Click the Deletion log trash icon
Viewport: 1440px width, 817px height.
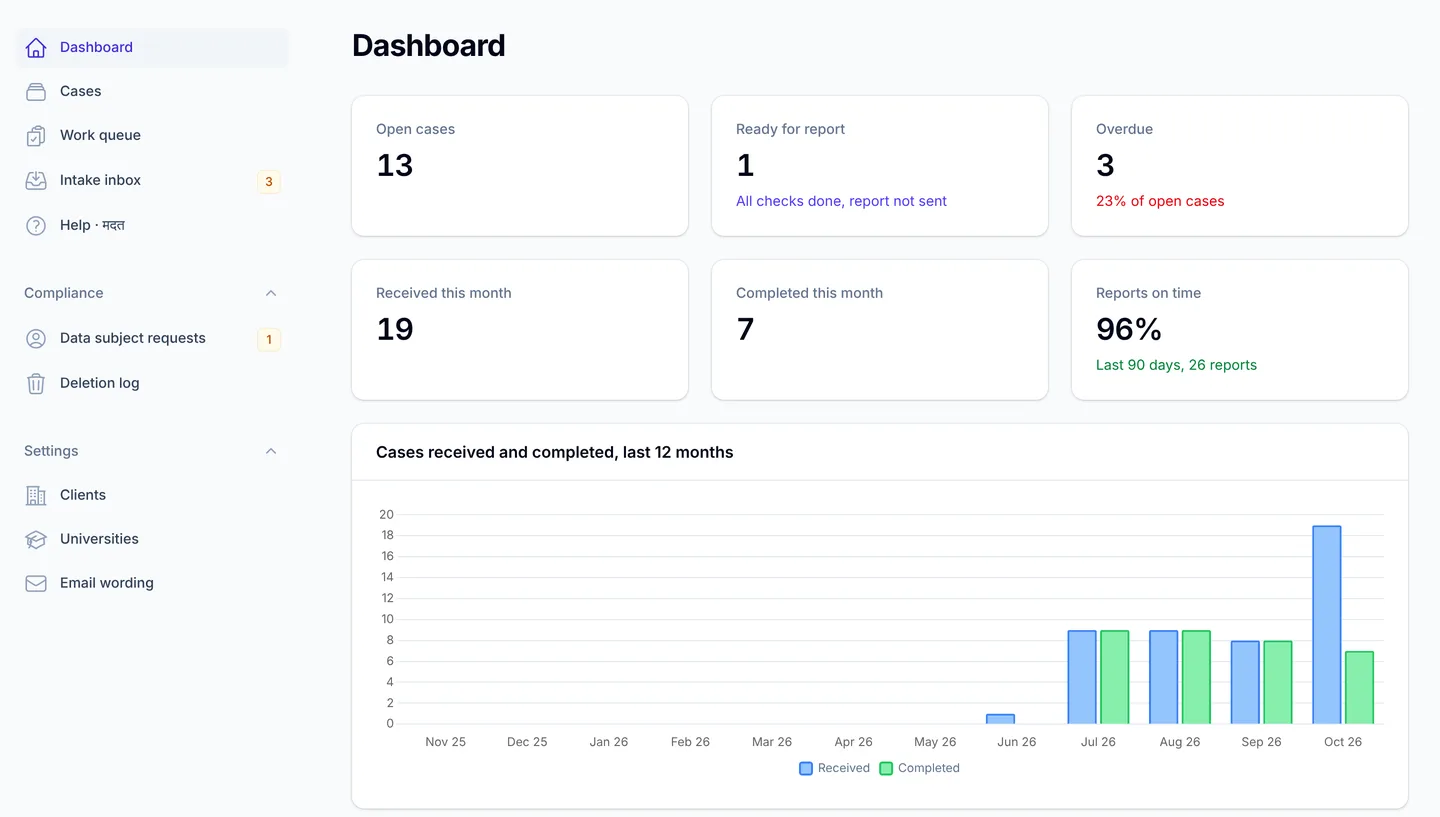coord(36,383)
